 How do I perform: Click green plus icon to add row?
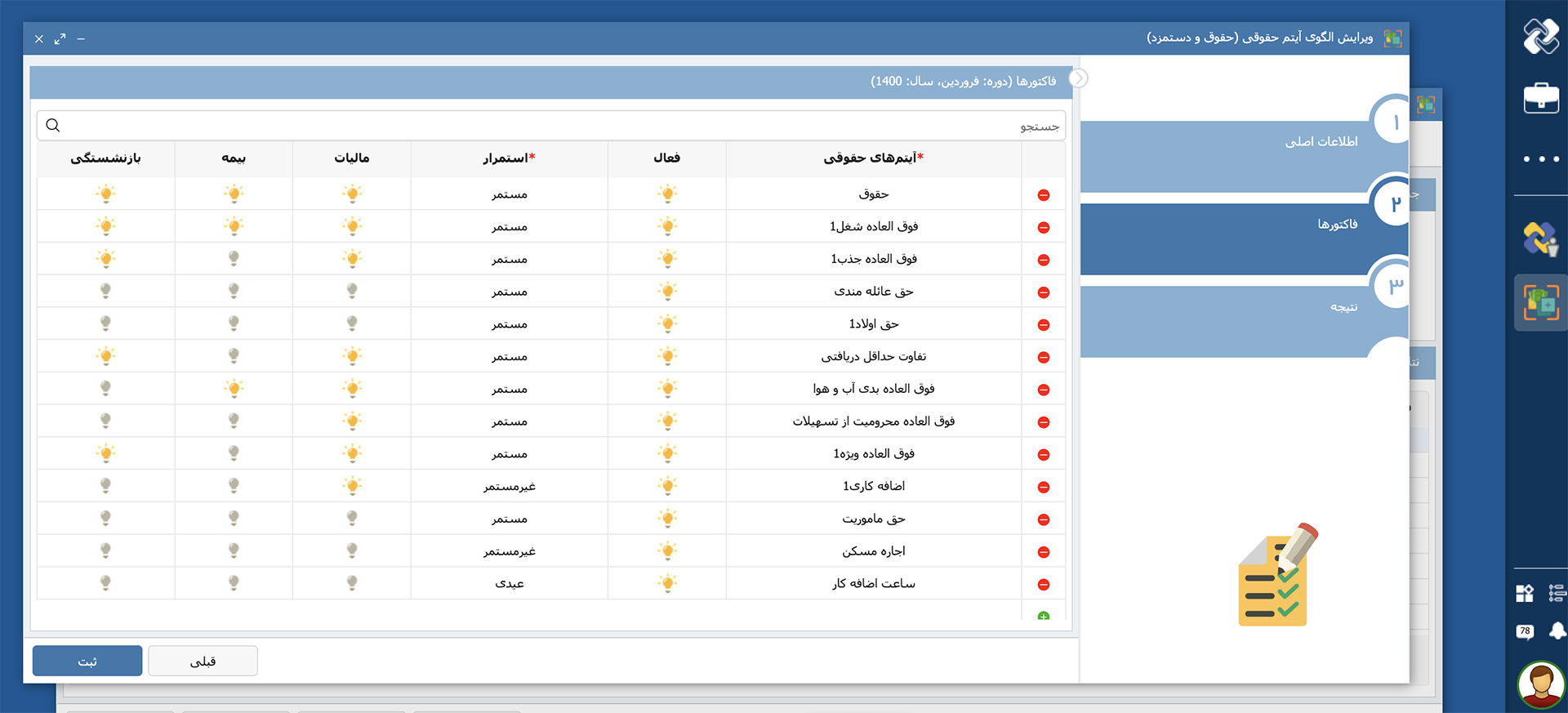click(1043, 617)
